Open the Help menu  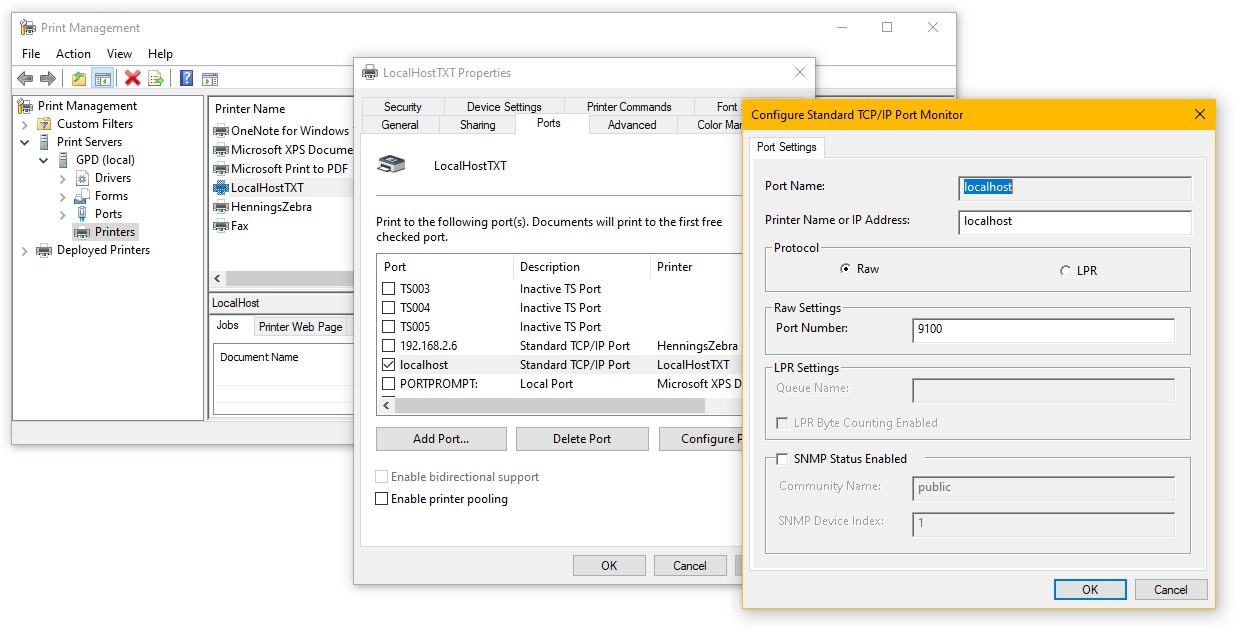160,54
